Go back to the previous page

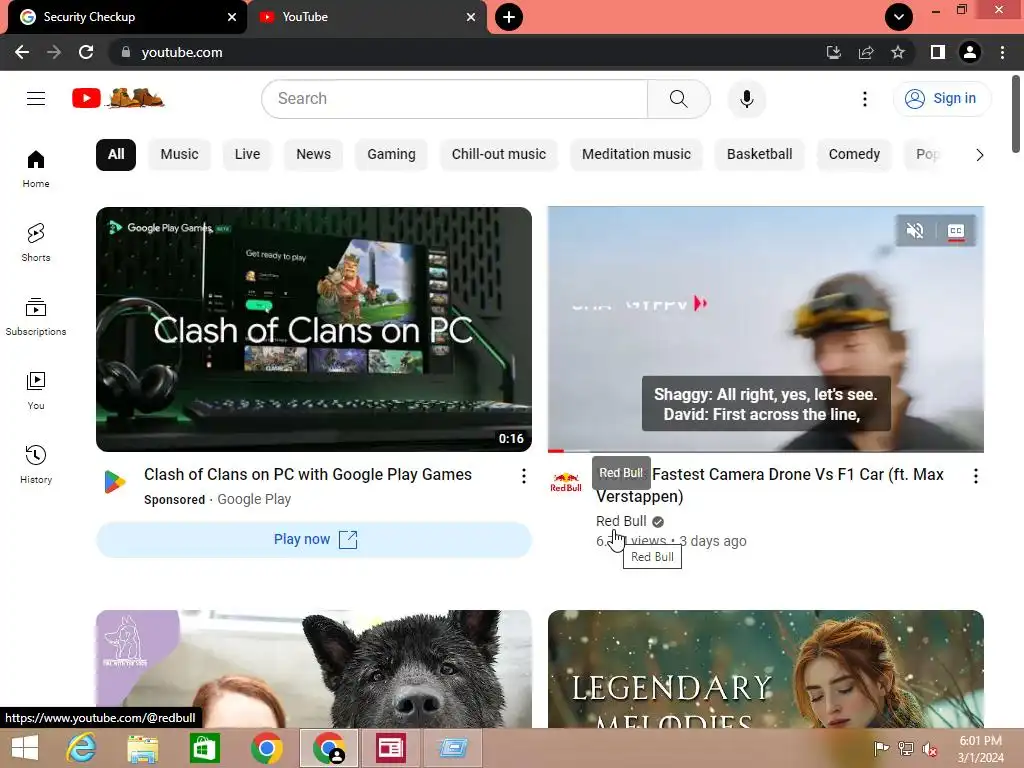(22, 52)
